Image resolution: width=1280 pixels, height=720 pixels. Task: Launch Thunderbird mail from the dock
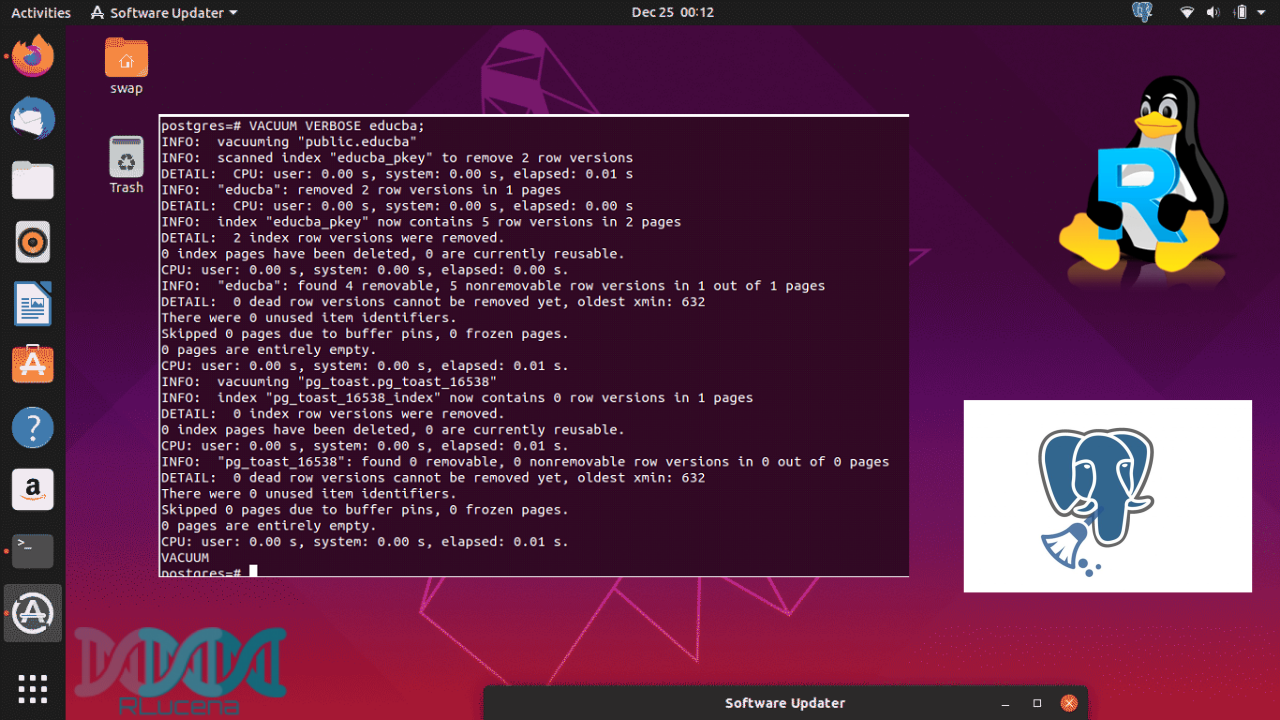[x=33, y=119]
